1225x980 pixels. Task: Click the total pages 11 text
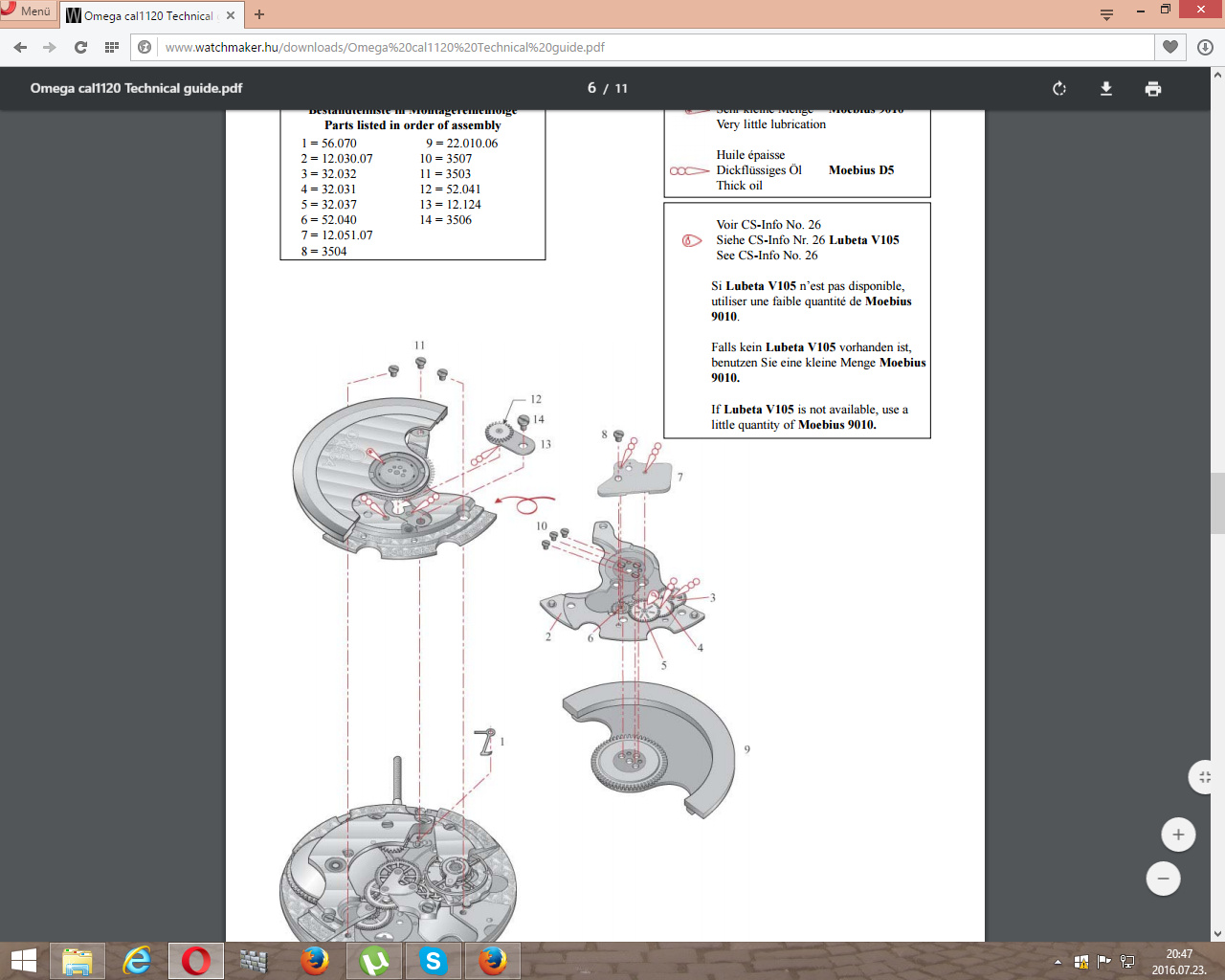point(621,88)
